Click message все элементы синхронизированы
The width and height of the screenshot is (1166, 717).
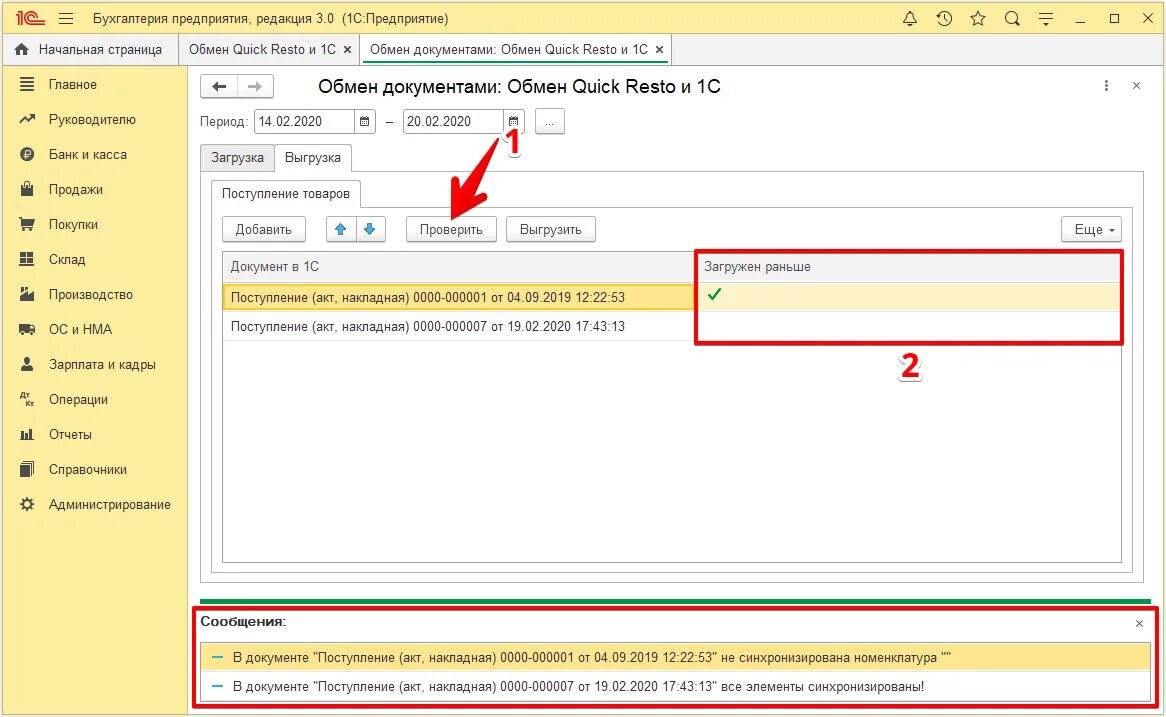(674, 687)
